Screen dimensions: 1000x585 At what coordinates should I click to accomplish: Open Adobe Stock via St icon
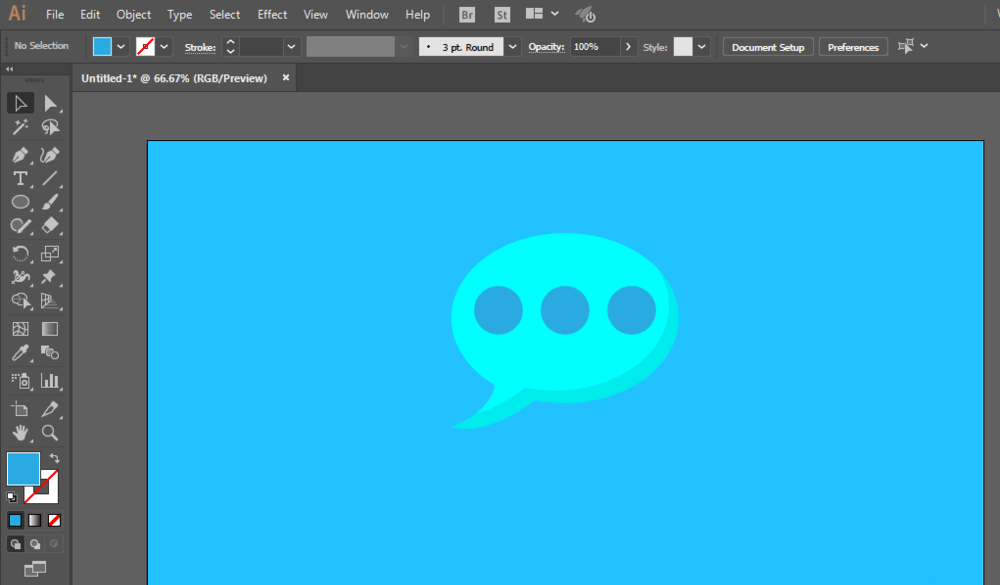coord(502,15)
